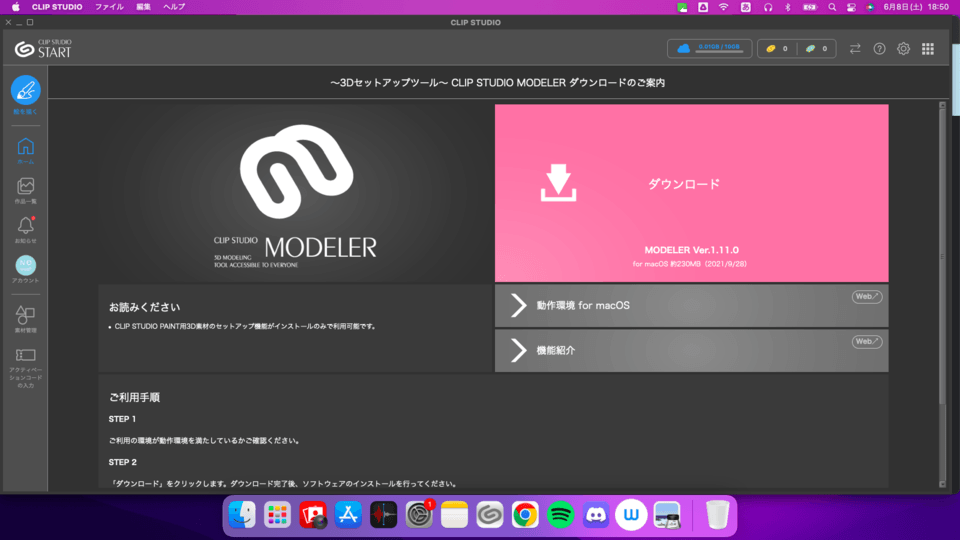
Task: Open cloud storage usage indicator
Action: pos(709,48)
